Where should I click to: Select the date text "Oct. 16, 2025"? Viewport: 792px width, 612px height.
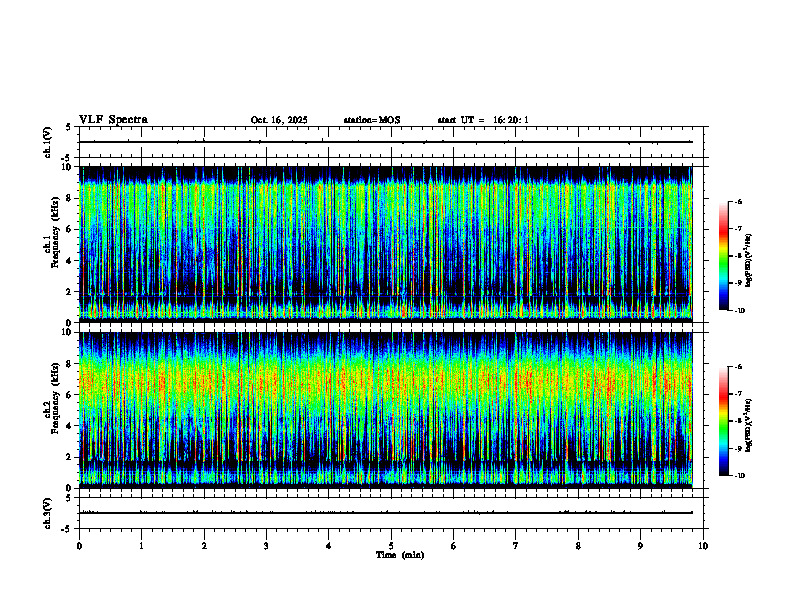[x=279, y=120]
